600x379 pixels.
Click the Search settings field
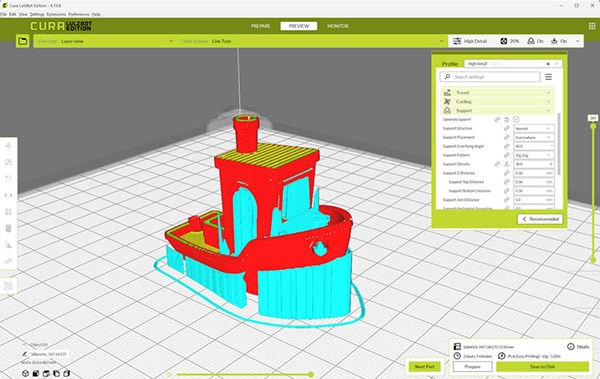(490, 77)
